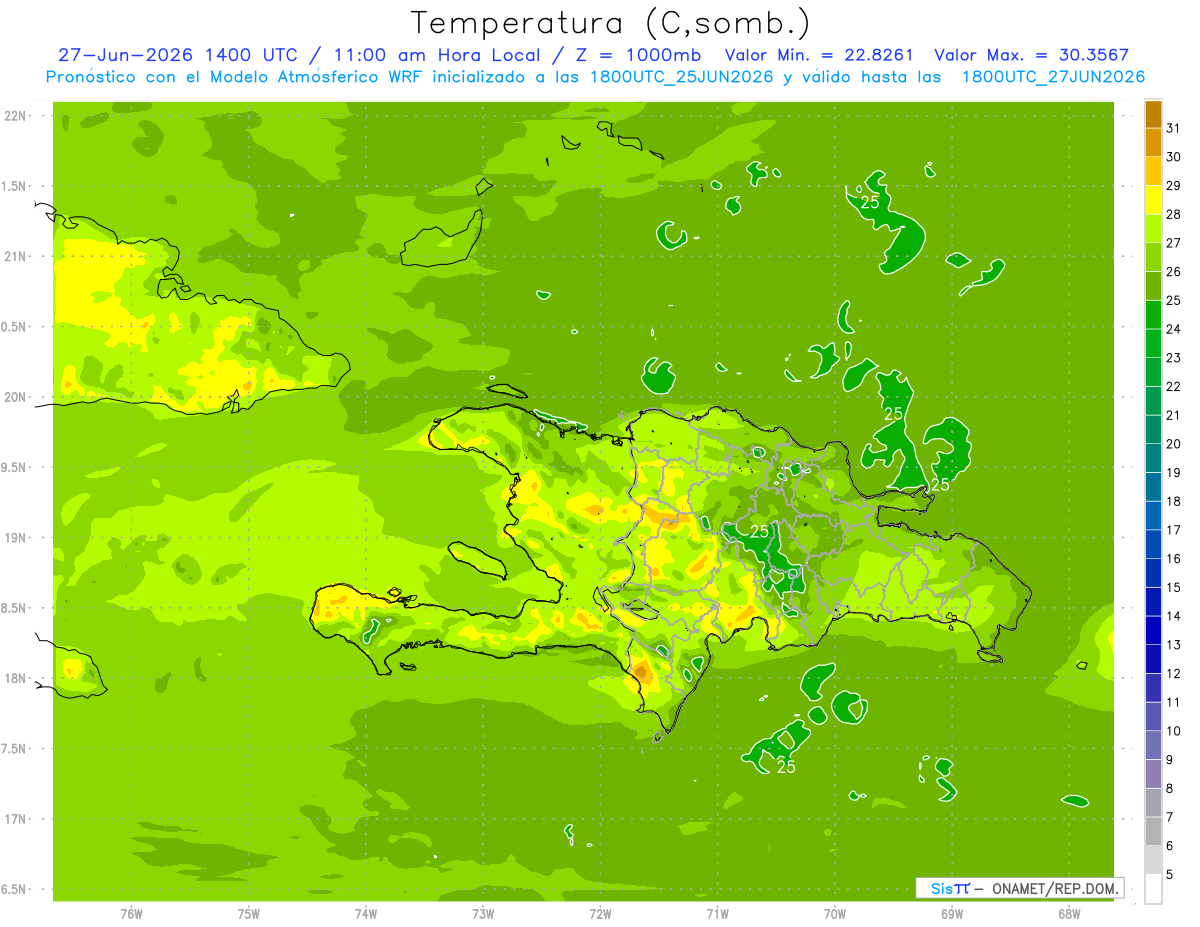Click the "71W" longitude label
This screenshot has width=1200, height=927.
pyautogui.click(x=717, y=914)
